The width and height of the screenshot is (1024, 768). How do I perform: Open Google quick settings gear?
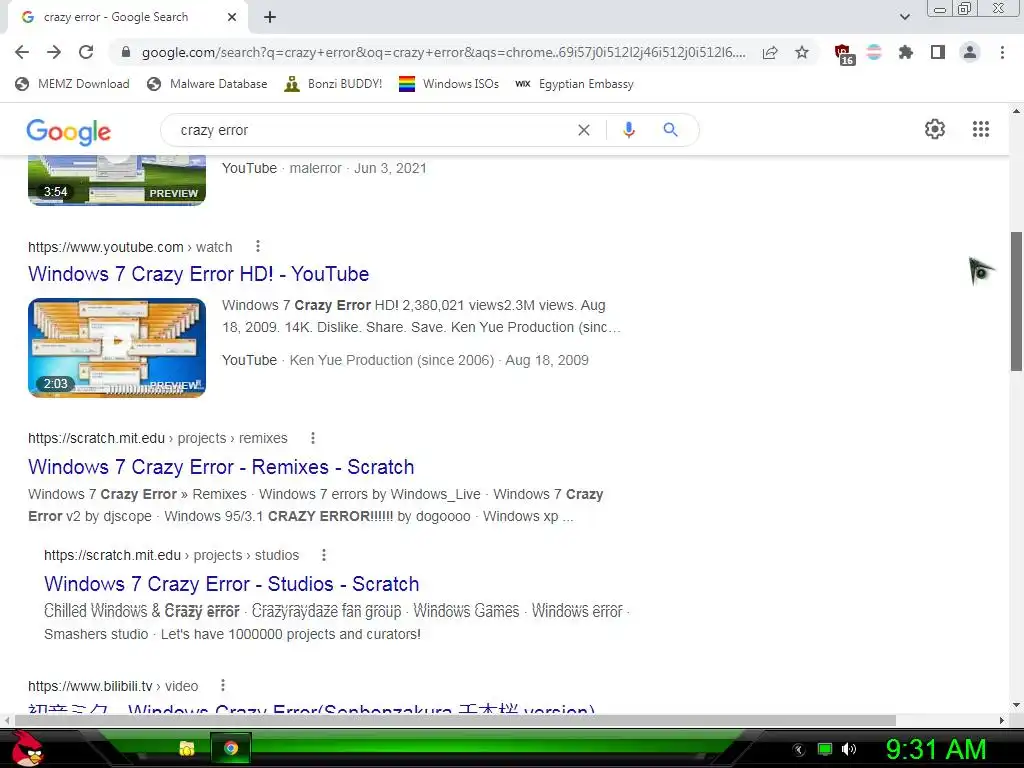935,129
